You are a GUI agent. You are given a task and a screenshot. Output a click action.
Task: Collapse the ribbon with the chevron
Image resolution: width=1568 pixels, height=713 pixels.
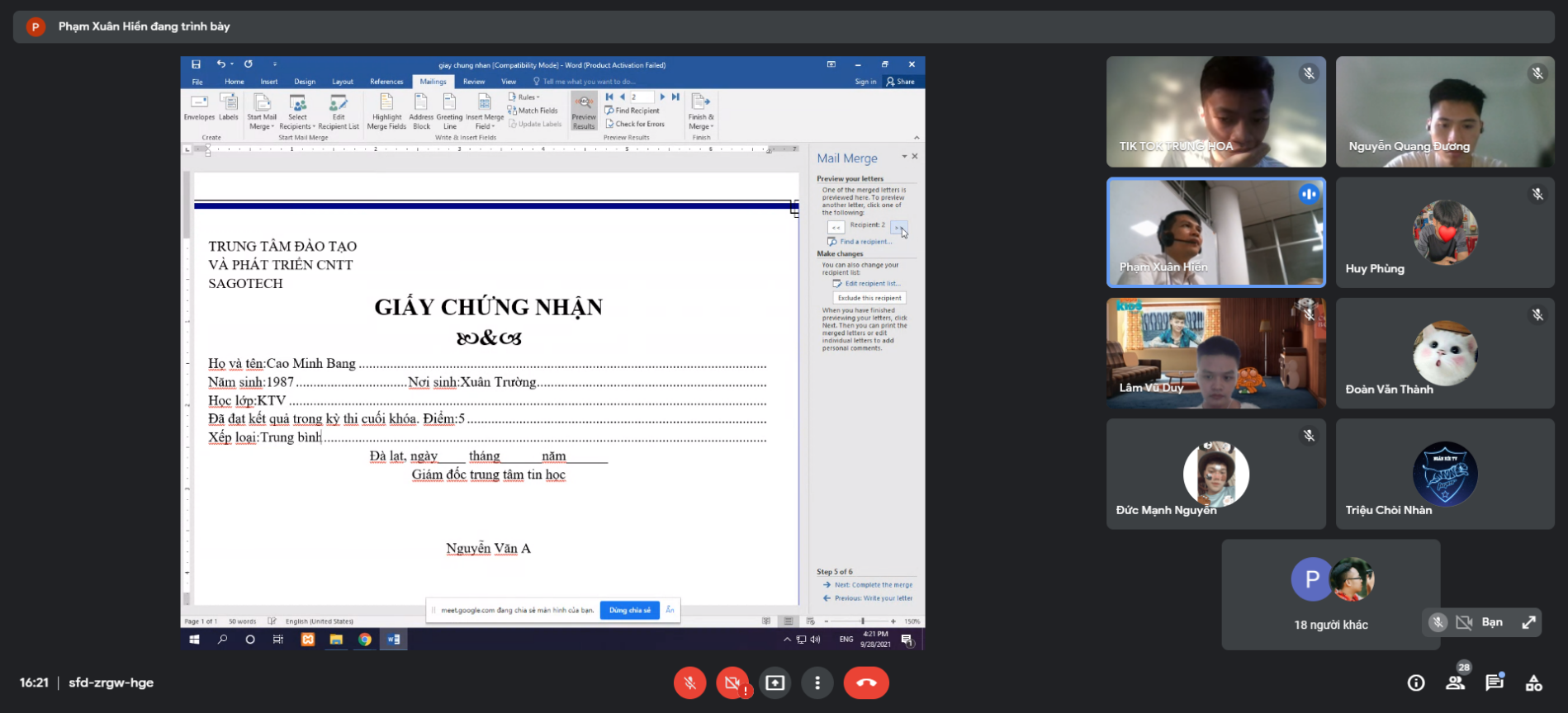(917, 138)
